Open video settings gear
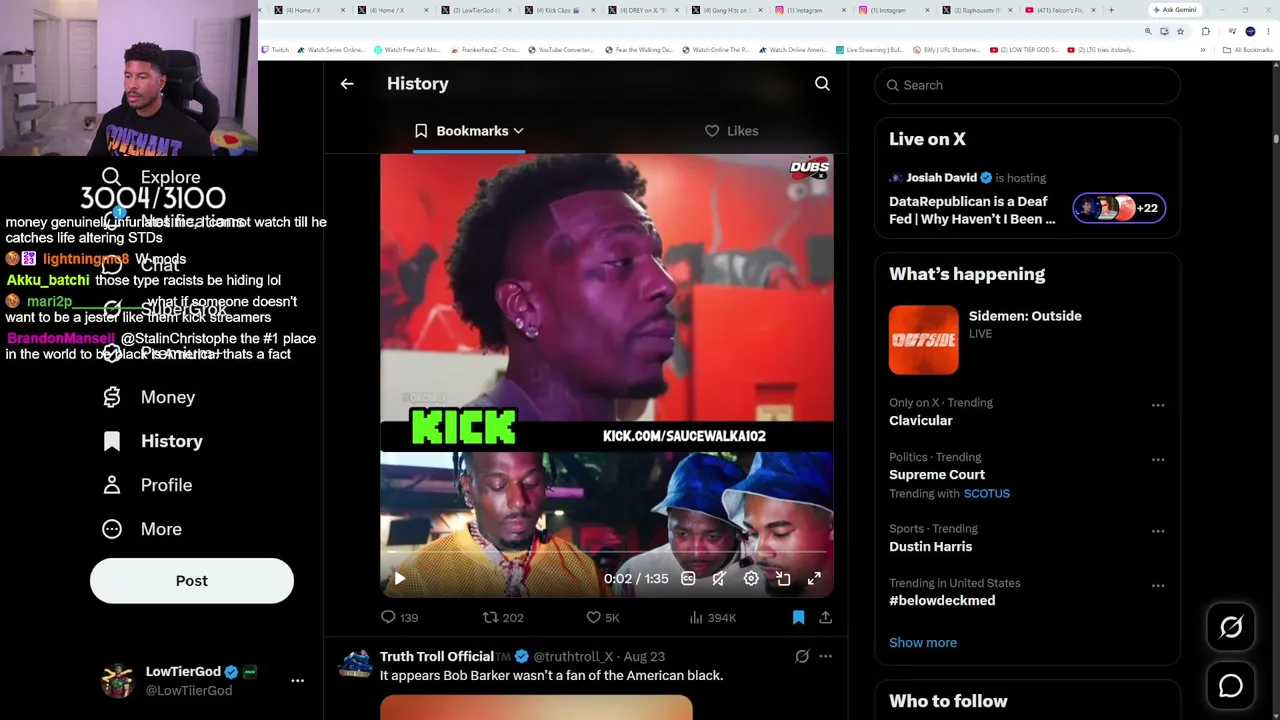 click(x=751, y=578)
